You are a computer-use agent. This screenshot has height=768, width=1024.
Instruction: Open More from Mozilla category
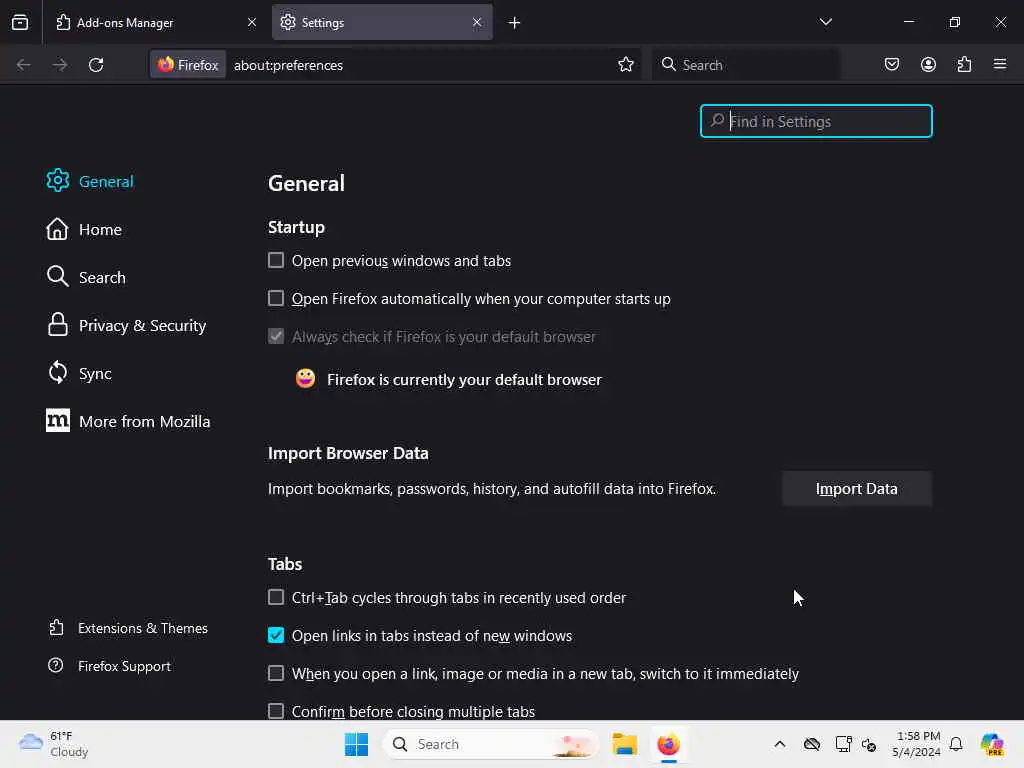pyautogui.click(x=128, y=421)
